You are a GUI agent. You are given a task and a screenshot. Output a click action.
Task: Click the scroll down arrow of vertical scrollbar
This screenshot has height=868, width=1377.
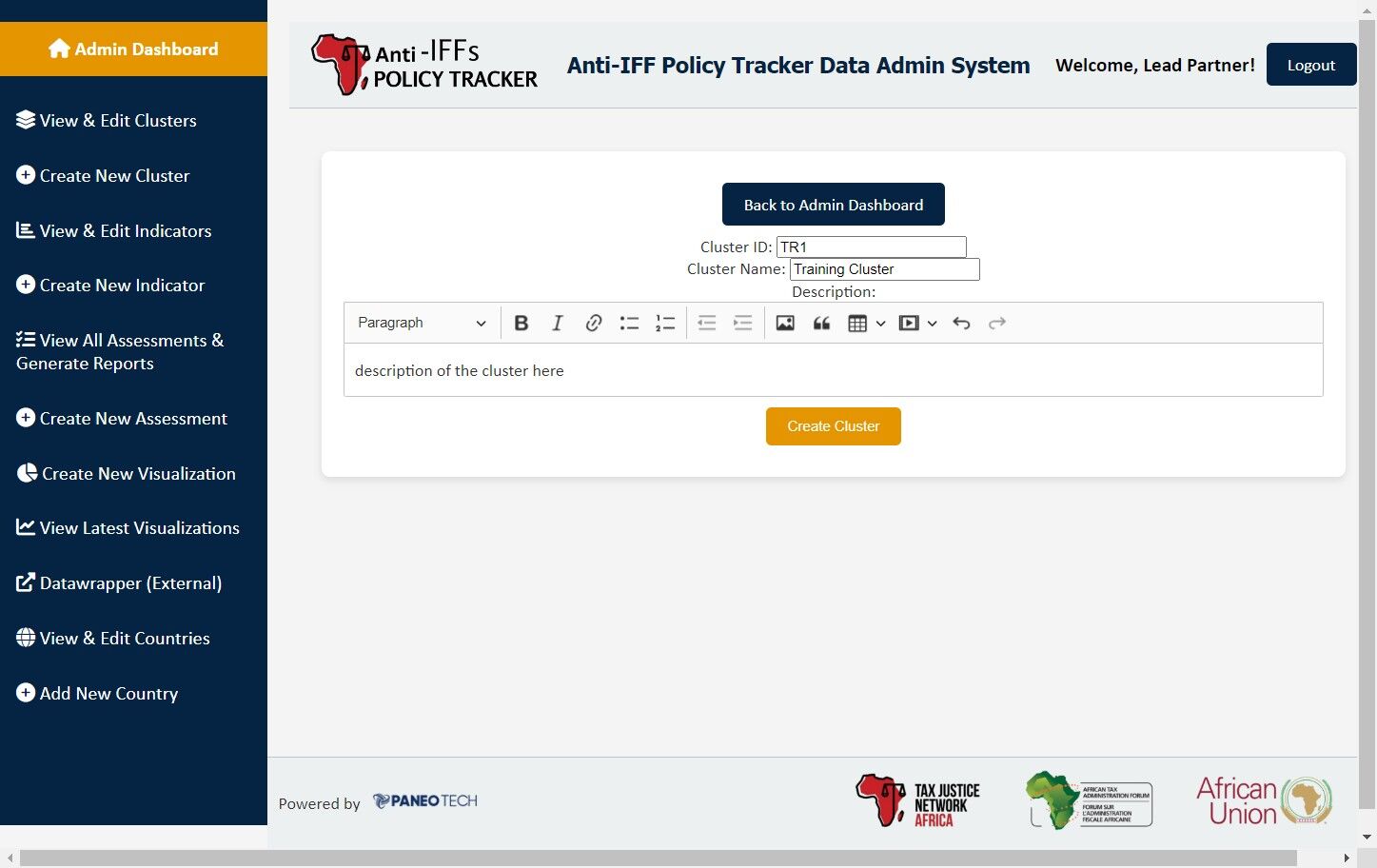click(1367, 838)
